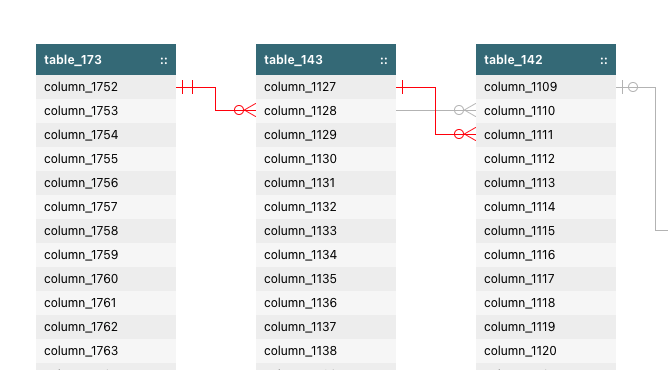This screenshot has height=370, width=668.
Task: Select the table_142 header
Action: click(x=546, y=60)
